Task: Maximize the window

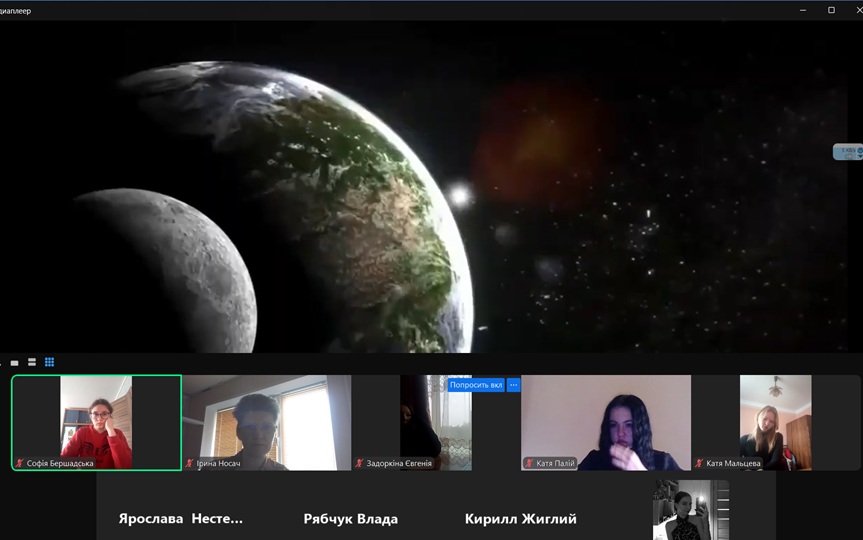Action: 831,10
